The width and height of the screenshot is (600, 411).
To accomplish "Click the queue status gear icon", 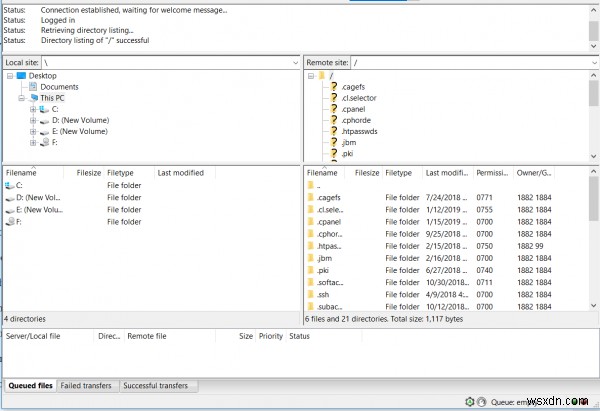I will point(470,401).
